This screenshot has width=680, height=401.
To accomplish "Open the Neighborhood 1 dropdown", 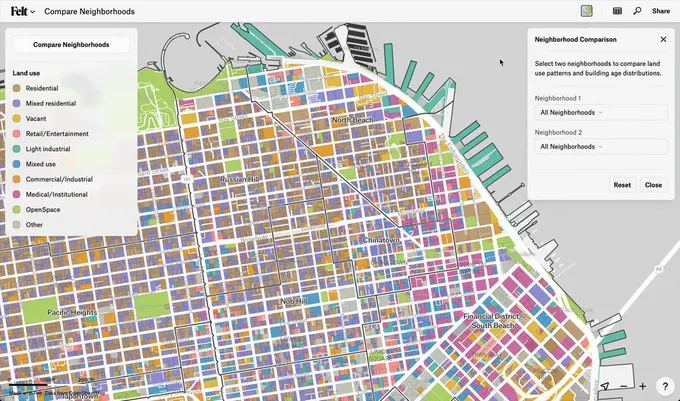I will point(601,112).
